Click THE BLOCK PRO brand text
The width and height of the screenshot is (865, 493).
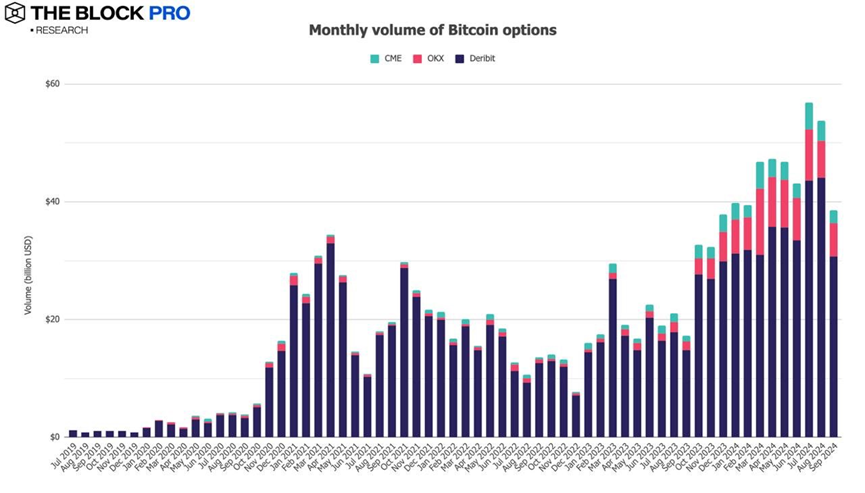(x=111, y=13)
